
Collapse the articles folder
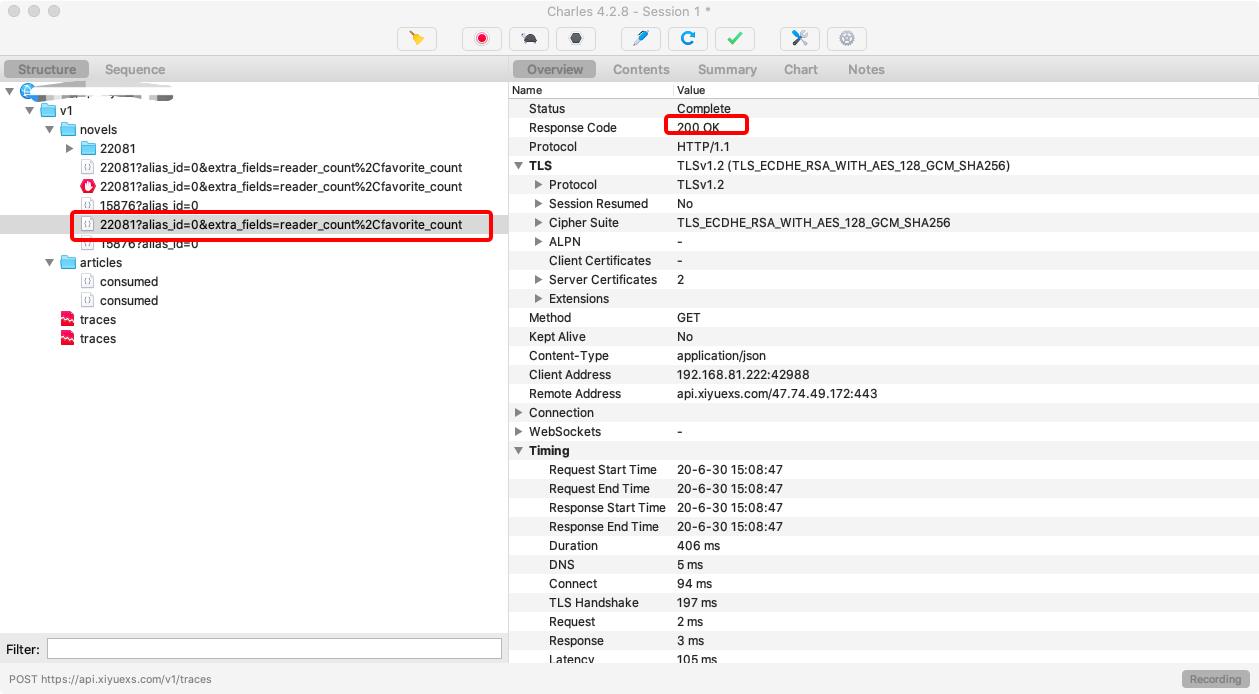tap(50, 262)
